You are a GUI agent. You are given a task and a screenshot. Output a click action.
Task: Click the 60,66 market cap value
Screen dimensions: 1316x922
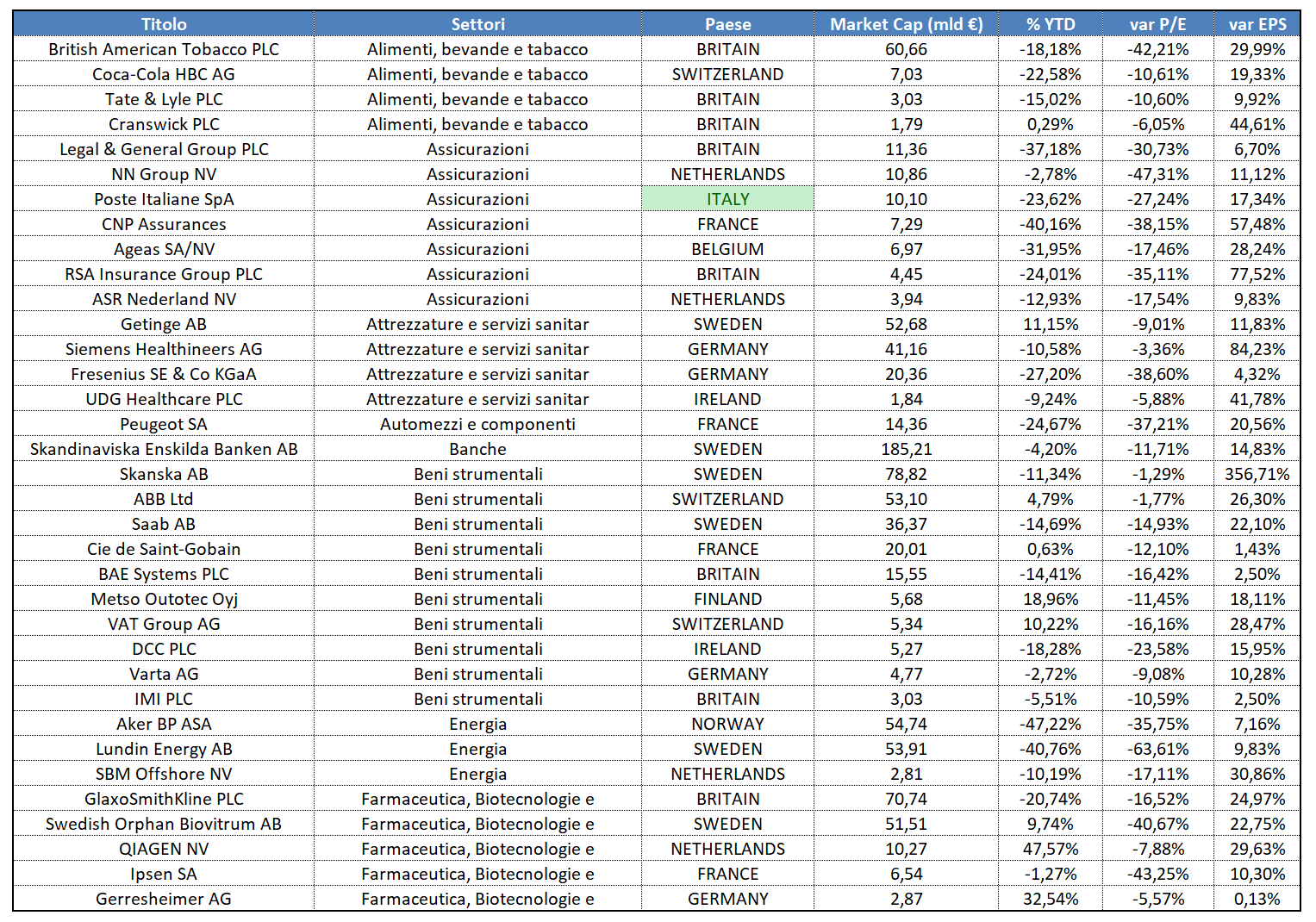906,49
